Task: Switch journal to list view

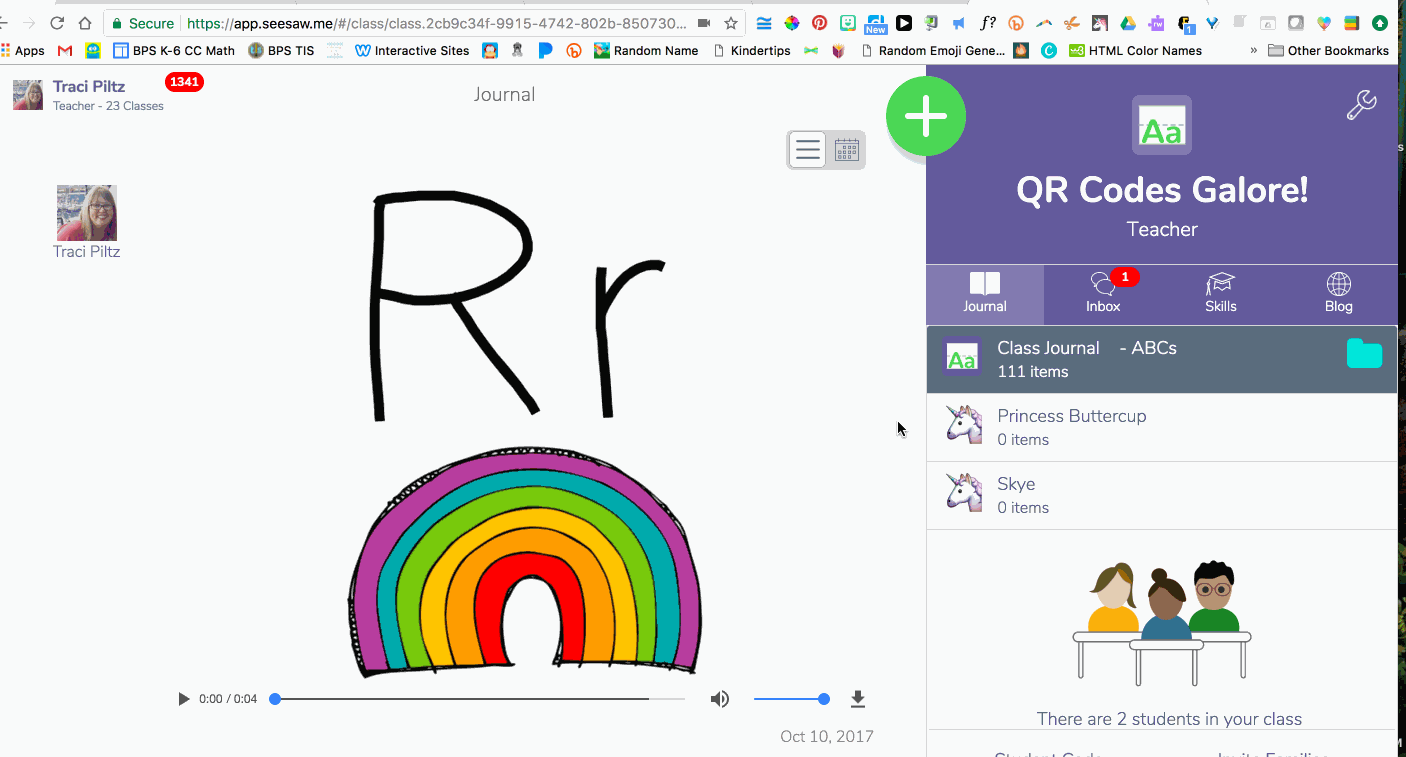Action: click(807, 149)
